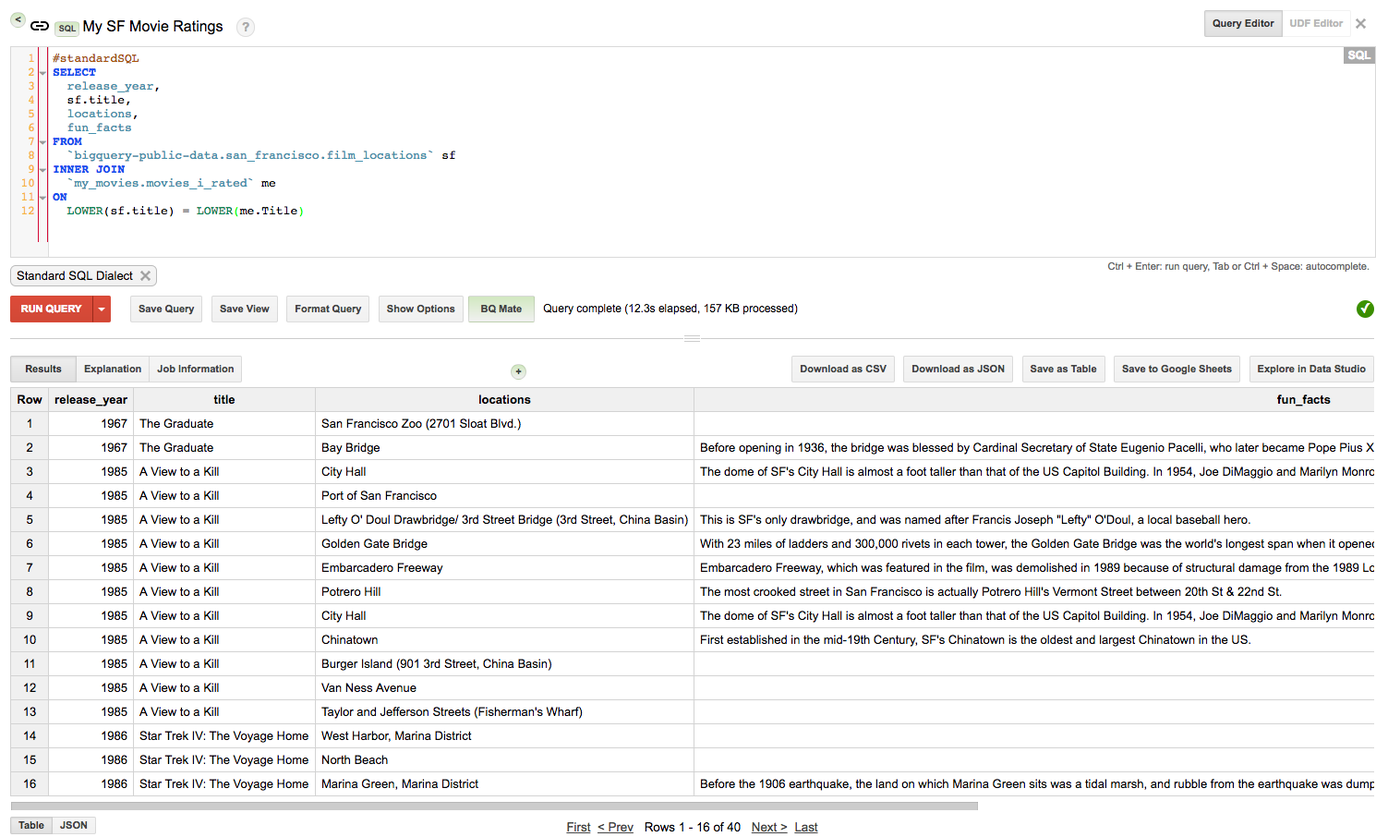The image size is (1376, 837).
Task: Click the link icon beside query title
Action: point(40,27)
